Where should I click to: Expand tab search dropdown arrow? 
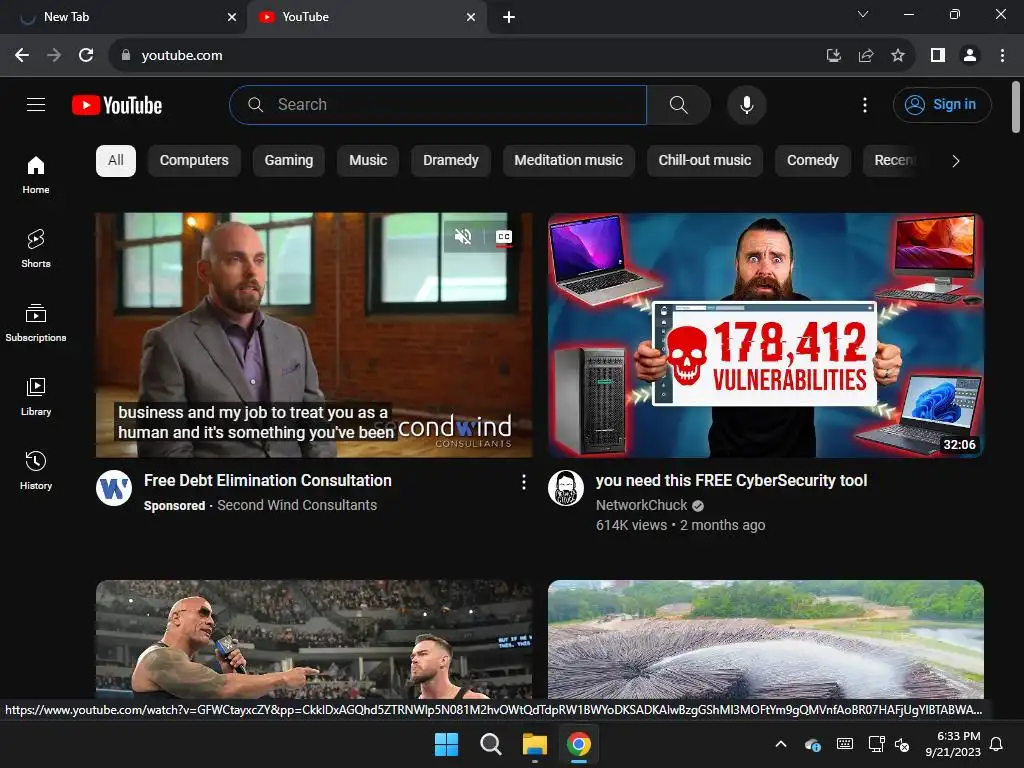(x=863, y=14)
